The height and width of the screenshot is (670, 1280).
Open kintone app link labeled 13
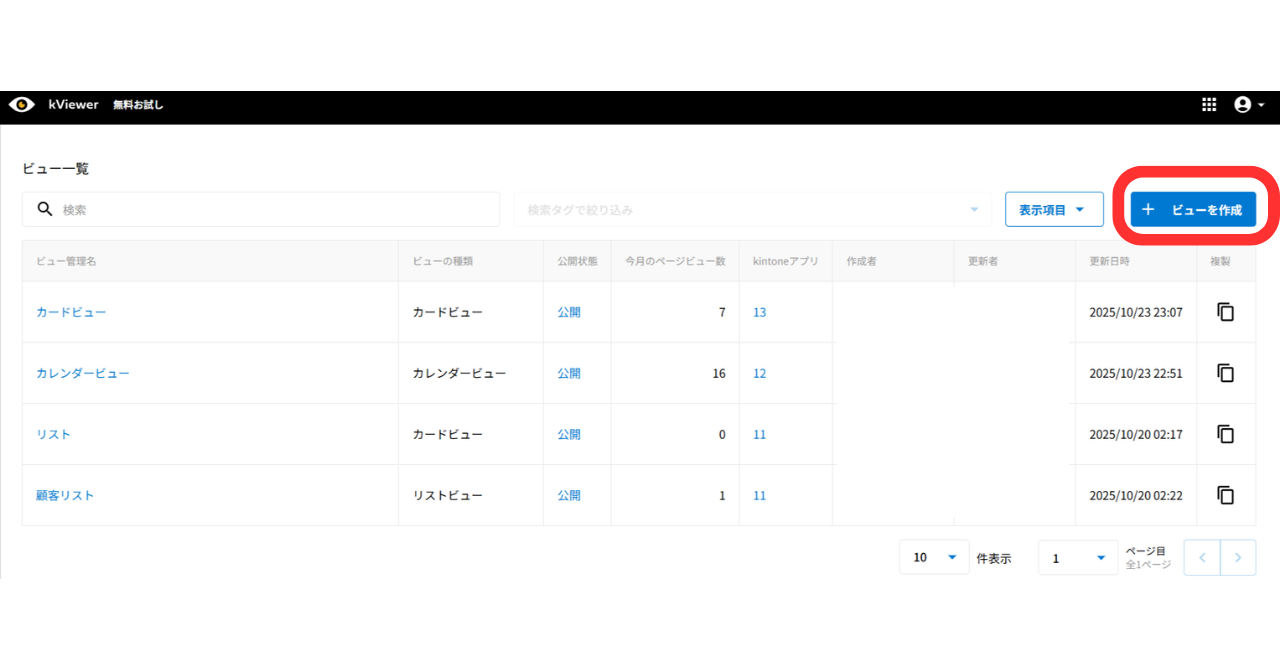[x=759, y=311]
